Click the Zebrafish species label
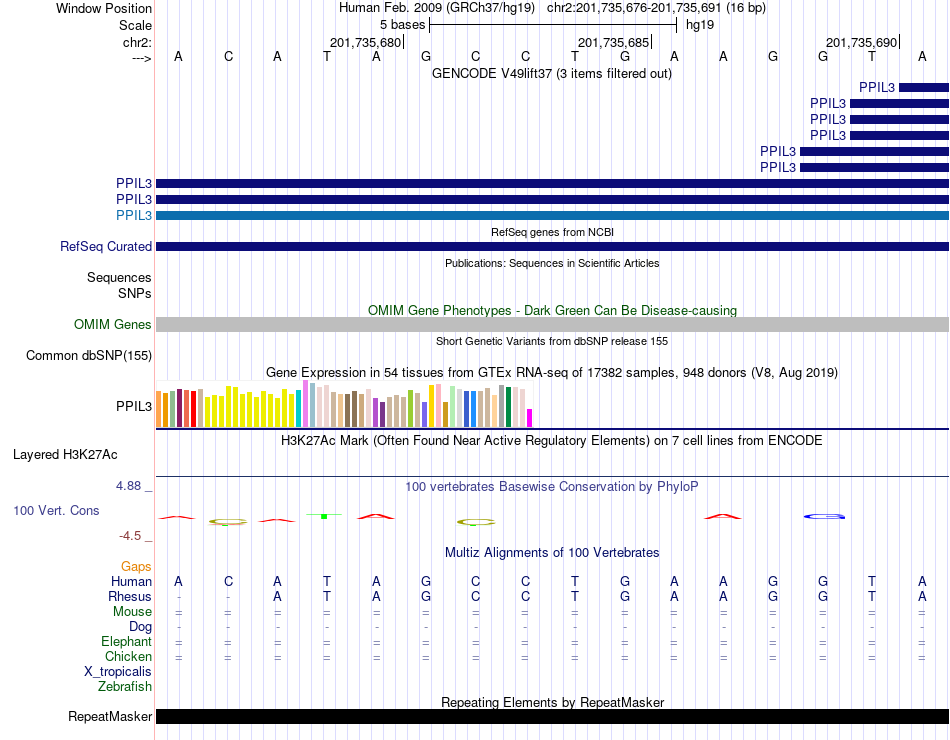The image size is (950, 740). click(125, 687)
